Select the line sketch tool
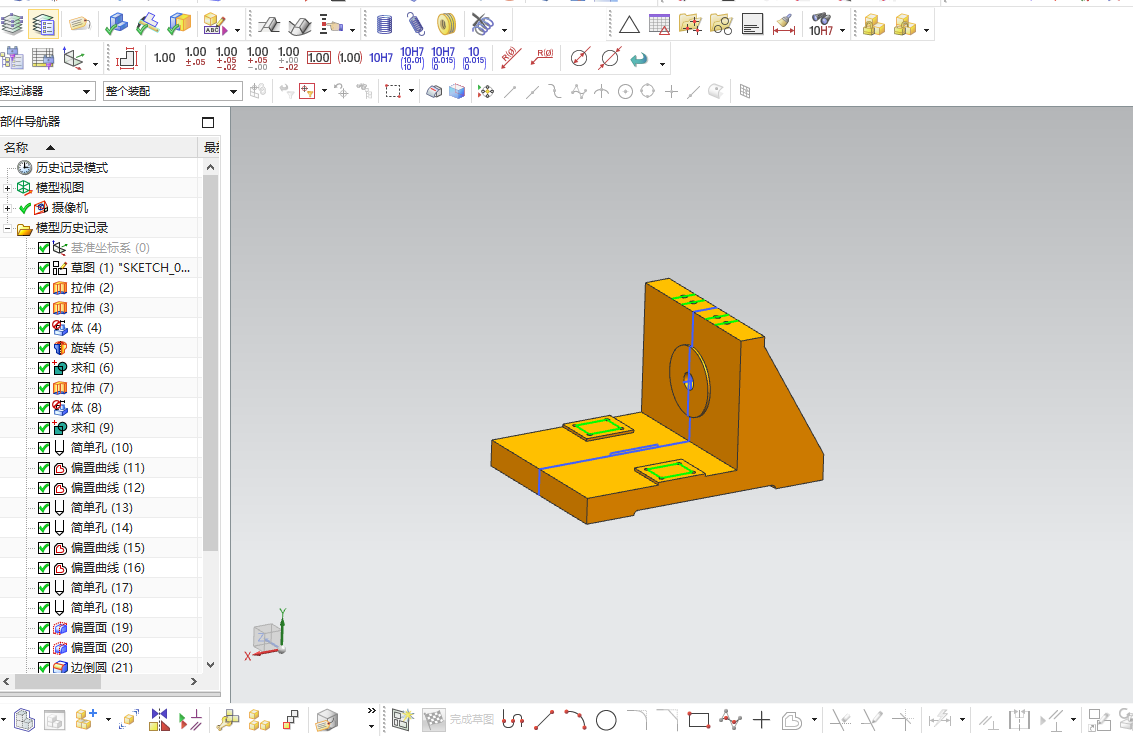 tap(544, 720)
